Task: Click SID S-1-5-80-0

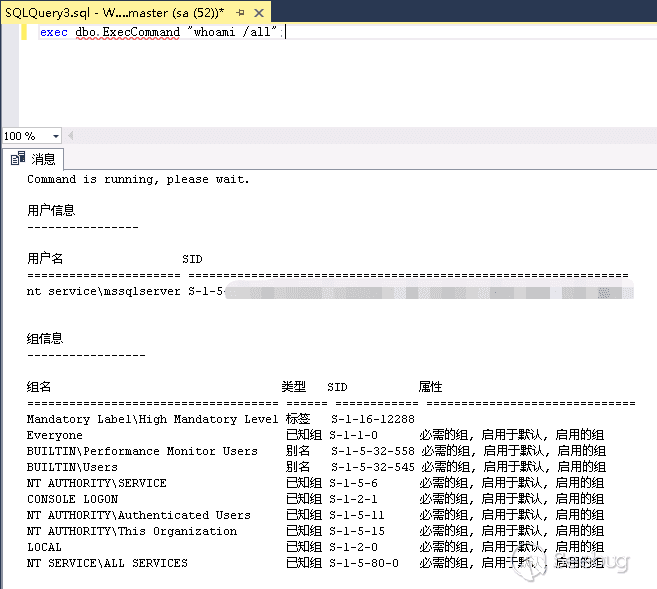Action: coord(364,563)
